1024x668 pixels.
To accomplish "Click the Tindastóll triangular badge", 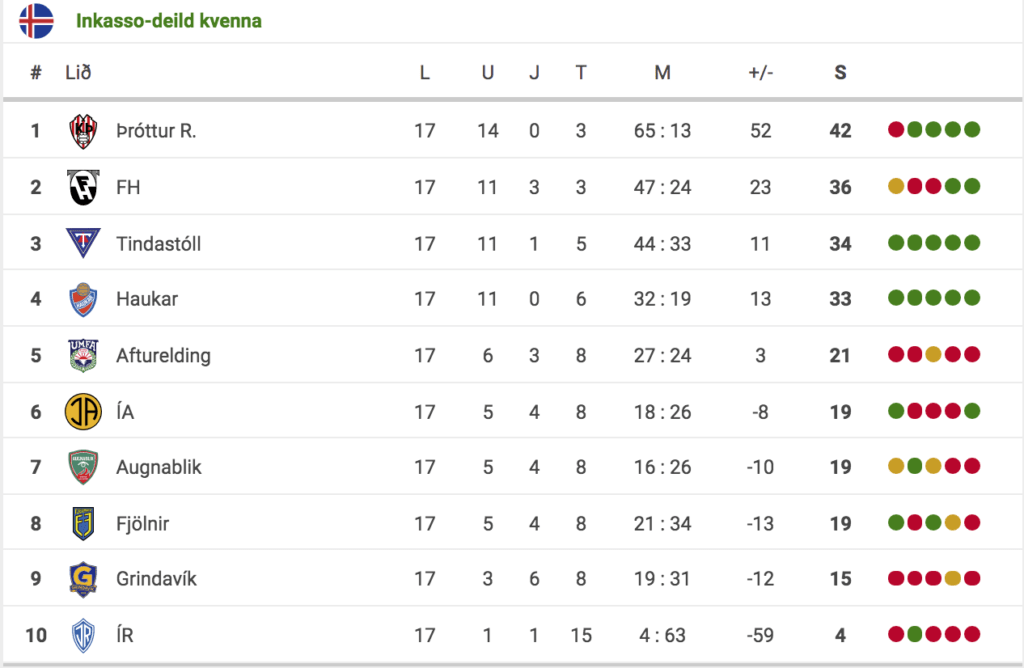I will [x=83, y=243].
